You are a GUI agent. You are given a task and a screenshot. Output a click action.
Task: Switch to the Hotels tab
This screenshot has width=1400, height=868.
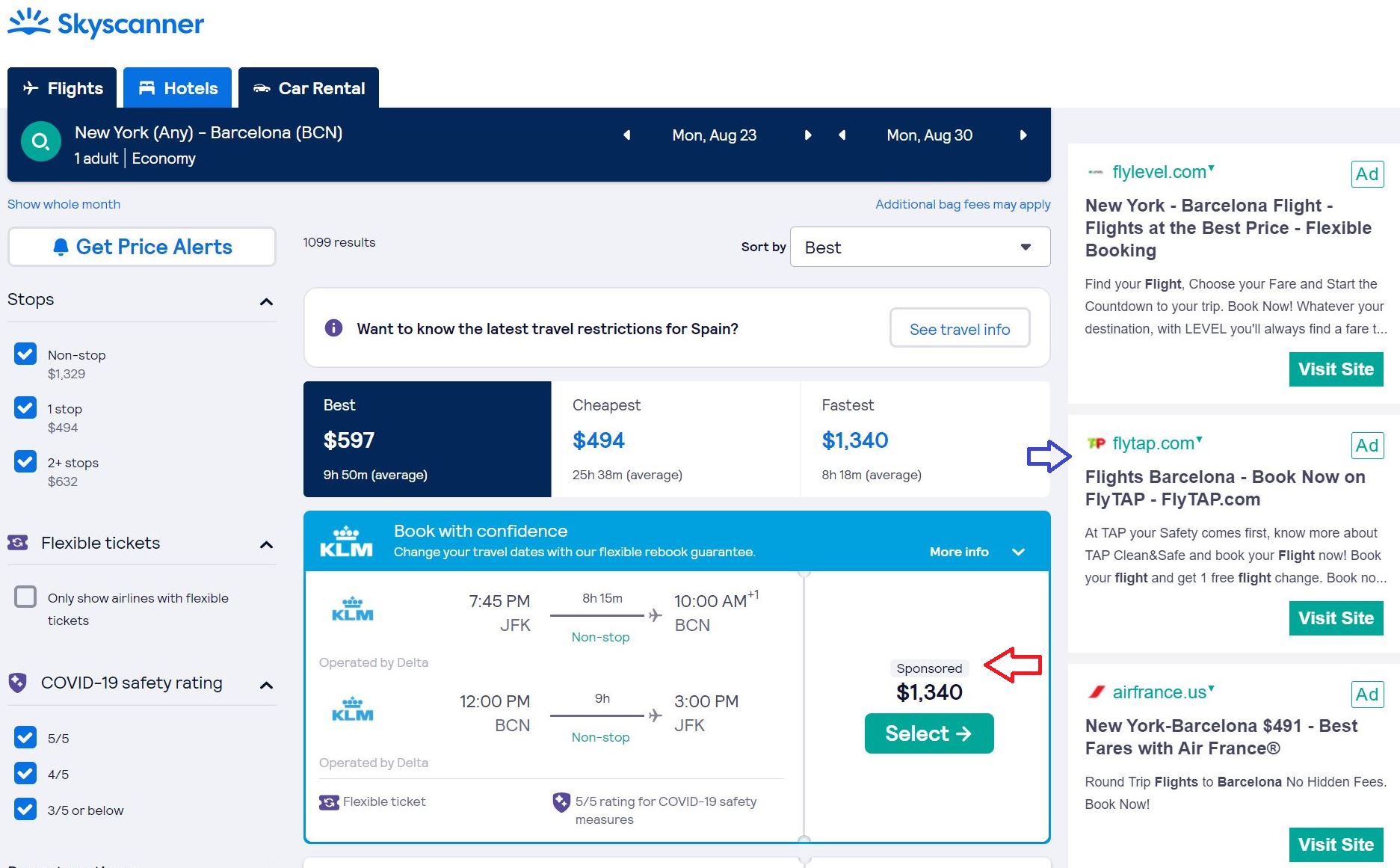(178, 88)
